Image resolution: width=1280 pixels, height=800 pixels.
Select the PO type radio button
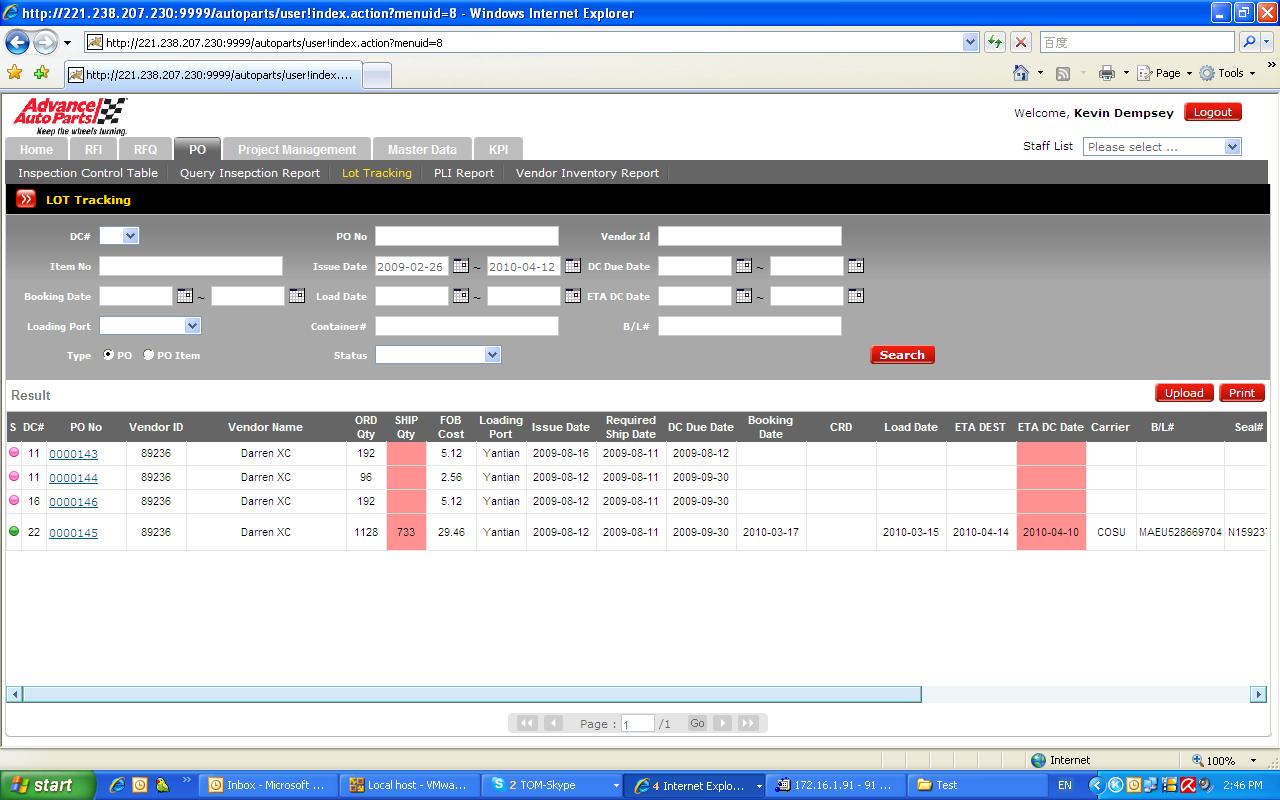click(109, 355)
